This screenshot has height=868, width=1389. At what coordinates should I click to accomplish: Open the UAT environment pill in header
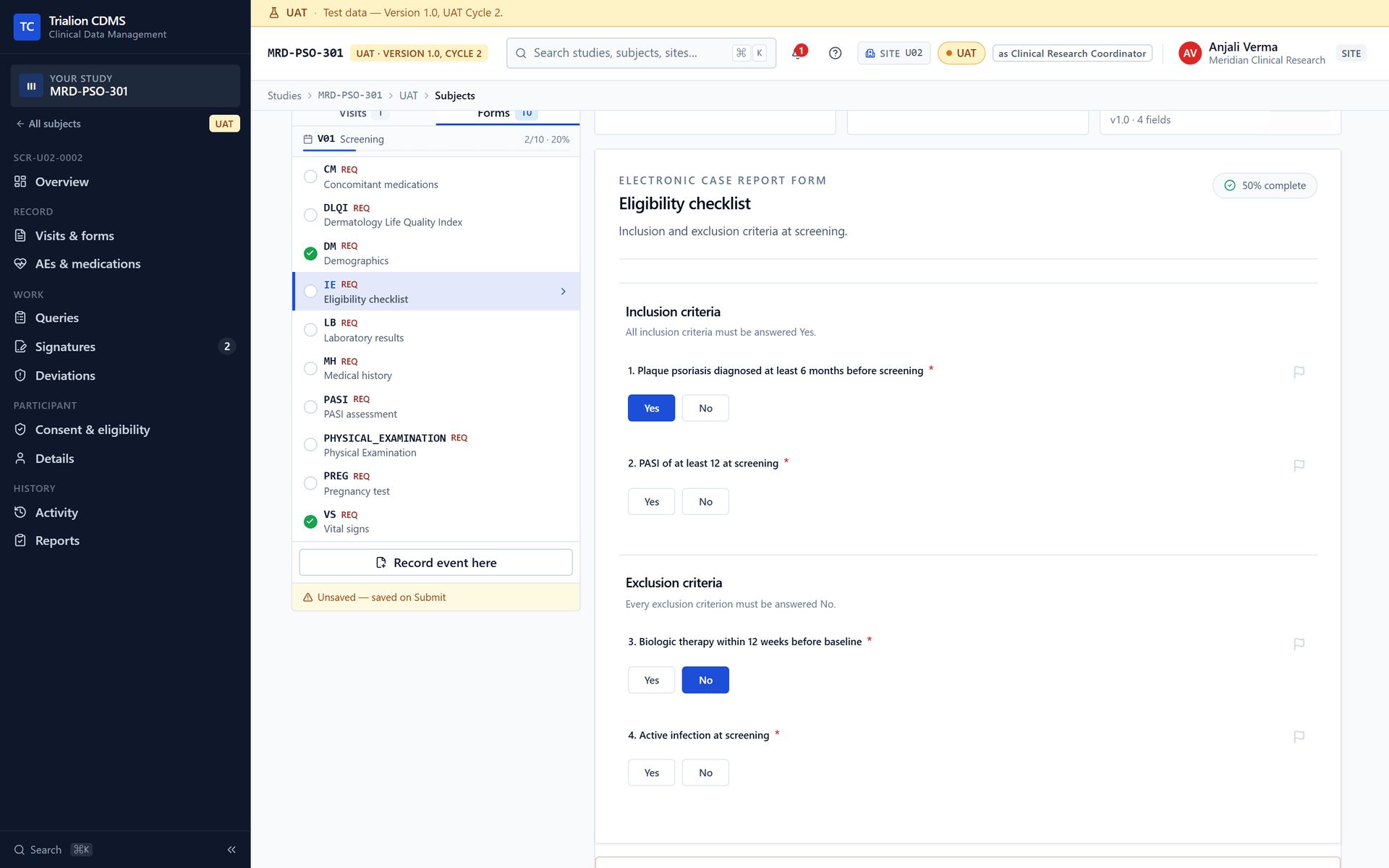point(961,53)
